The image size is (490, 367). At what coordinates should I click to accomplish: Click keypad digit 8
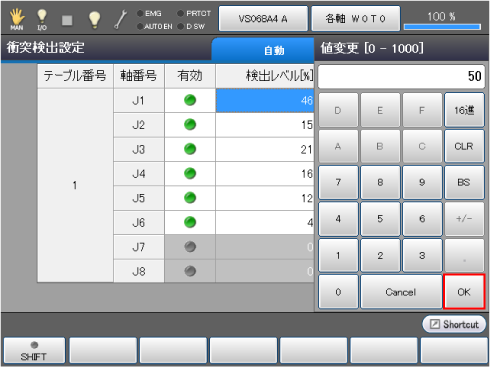pyautogui.click(x=380, y=182)
